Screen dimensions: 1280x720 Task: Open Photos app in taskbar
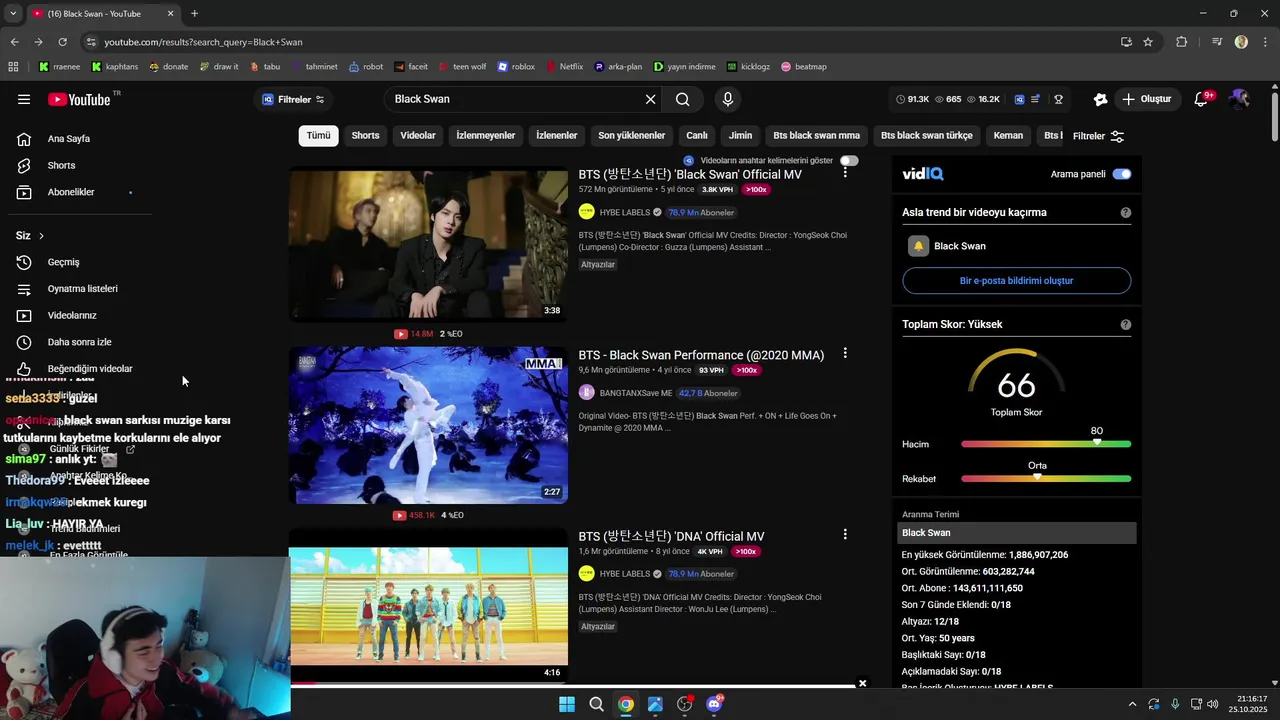655,704
